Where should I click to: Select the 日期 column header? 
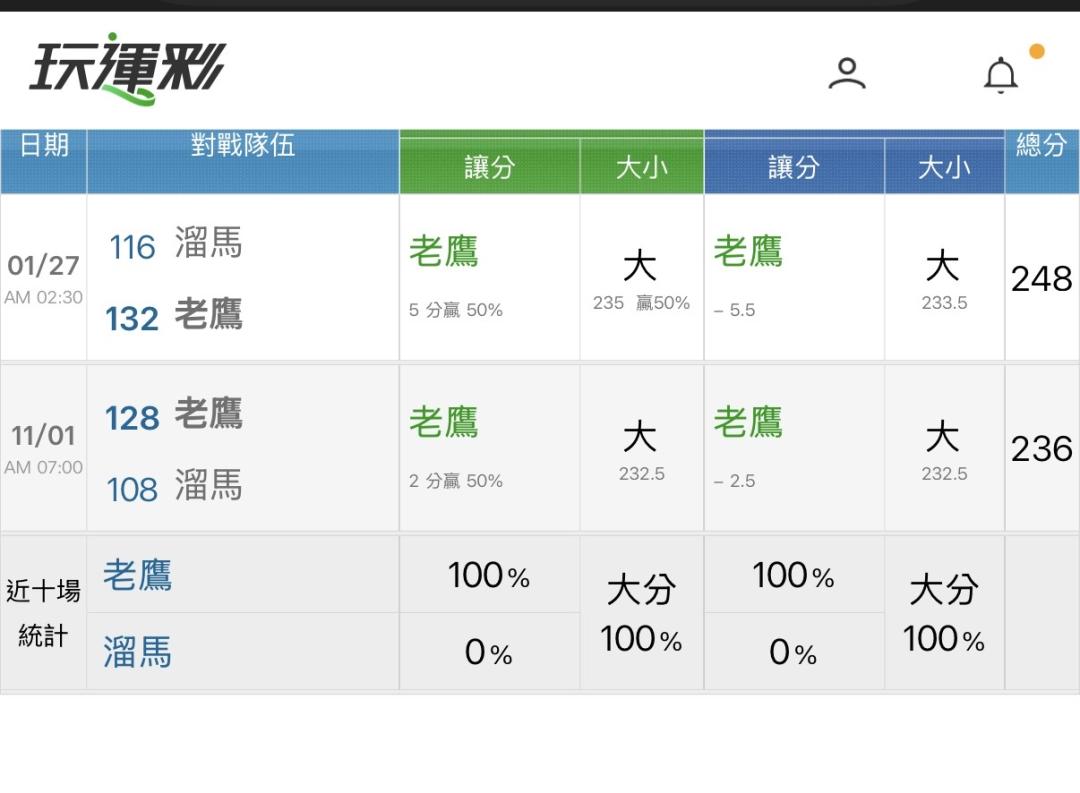click(44, 146)
